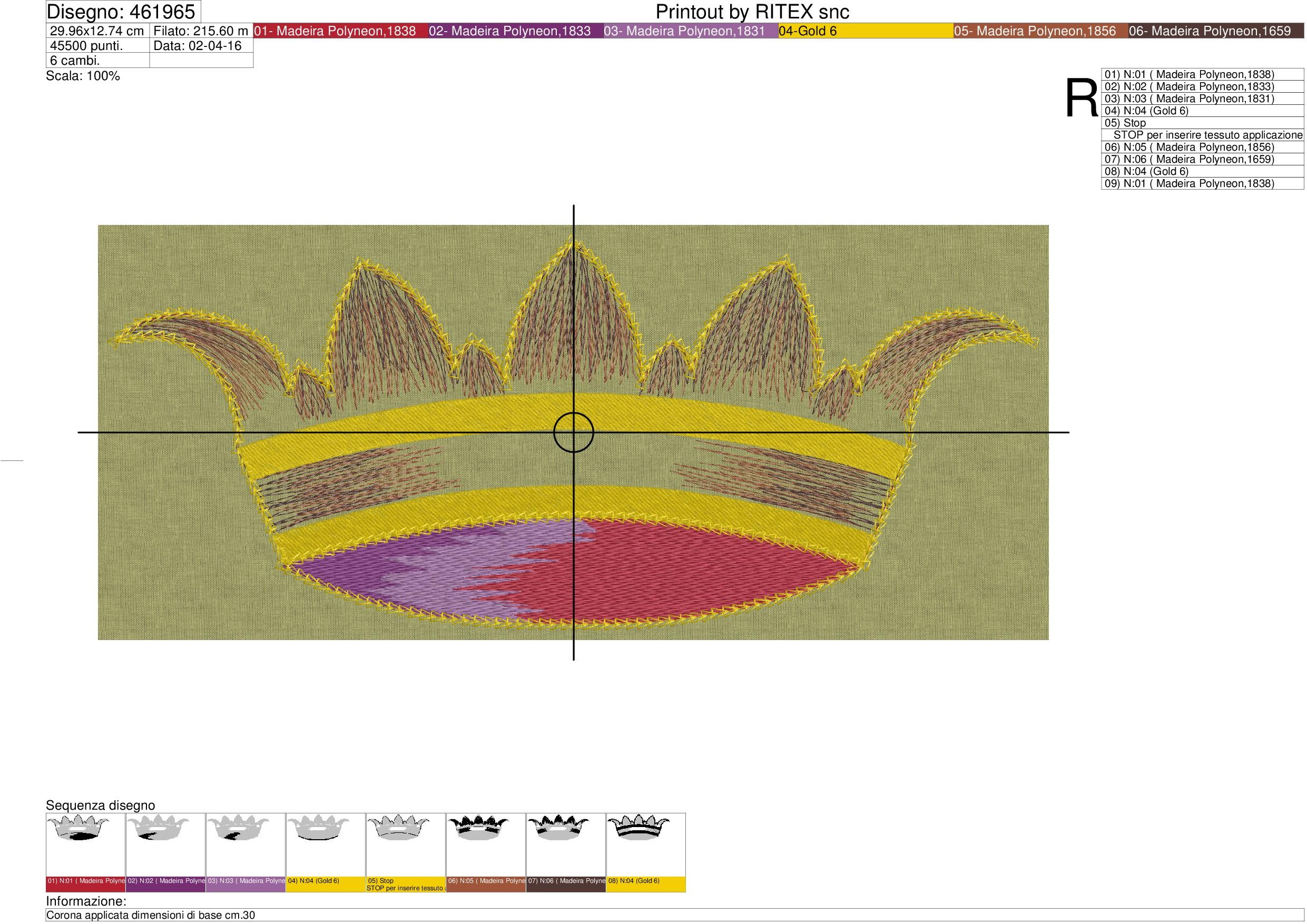Click the Informazione: label
The image size is (1307, 924).
point(86,901)
